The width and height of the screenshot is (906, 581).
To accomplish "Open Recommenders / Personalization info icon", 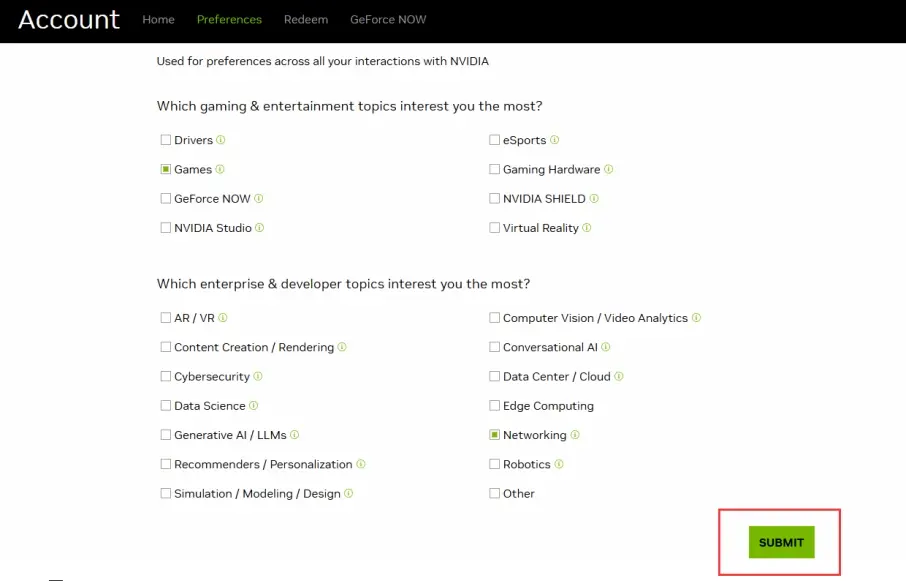I will [361, 464].
